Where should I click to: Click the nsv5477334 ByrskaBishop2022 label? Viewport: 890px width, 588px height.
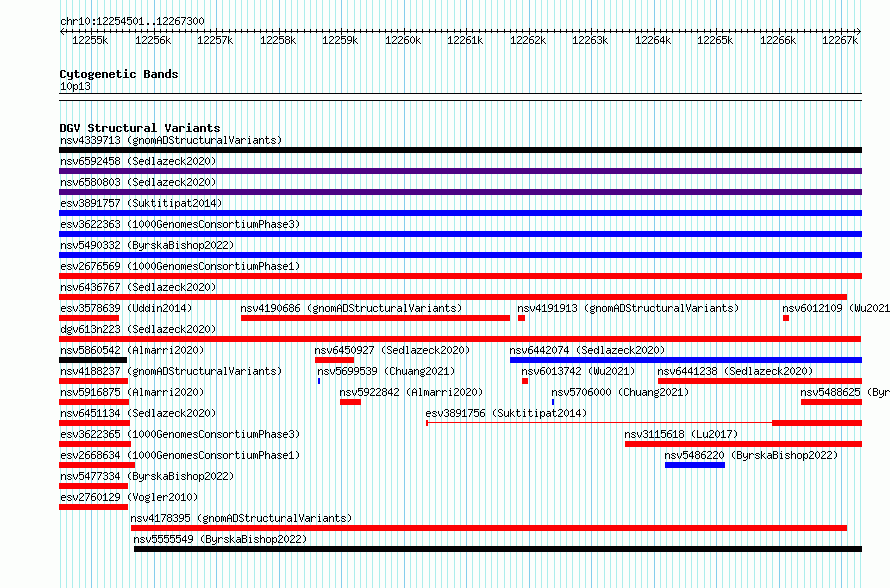click(147, 476)
